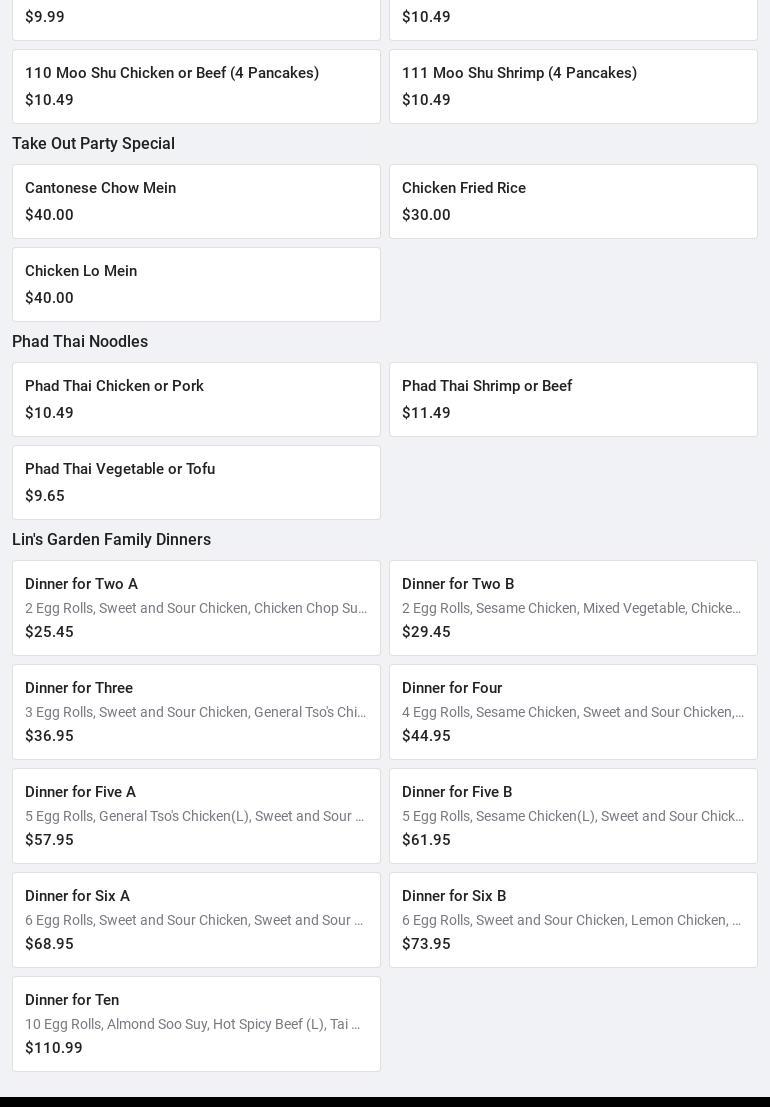Image resolution: width=770 pixels, height=1107 pixels.
Task: Click the Take Out Party Special heading
Action: click(93, 143)
